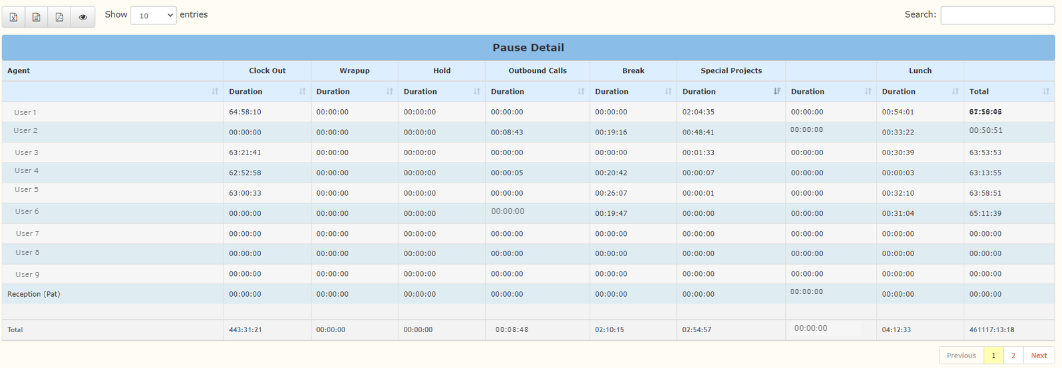The height and width of the screenshot is (371, 1062).
Task: Click User 2 special projects value 00:48:41
Action: tap(698, 133)
